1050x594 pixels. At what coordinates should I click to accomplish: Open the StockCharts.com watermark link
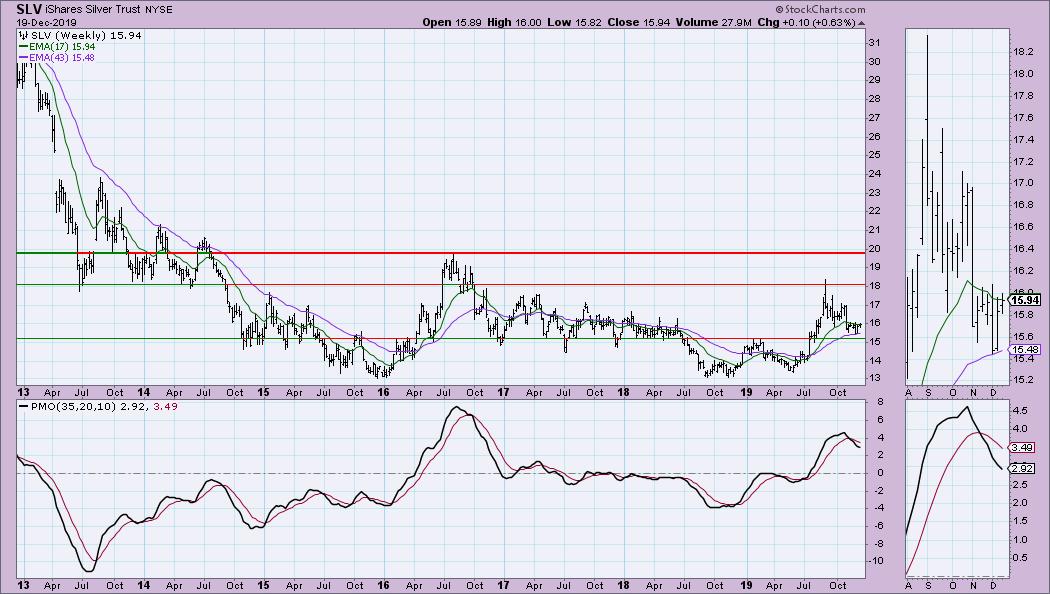(x=820, y=9)
